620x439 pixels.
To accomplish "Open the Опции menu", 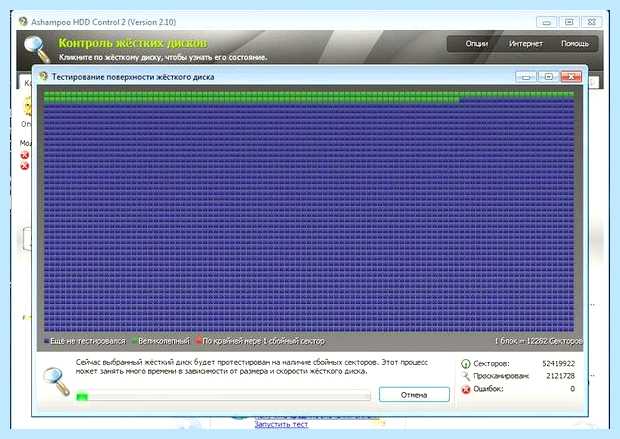I will [476, 44].
